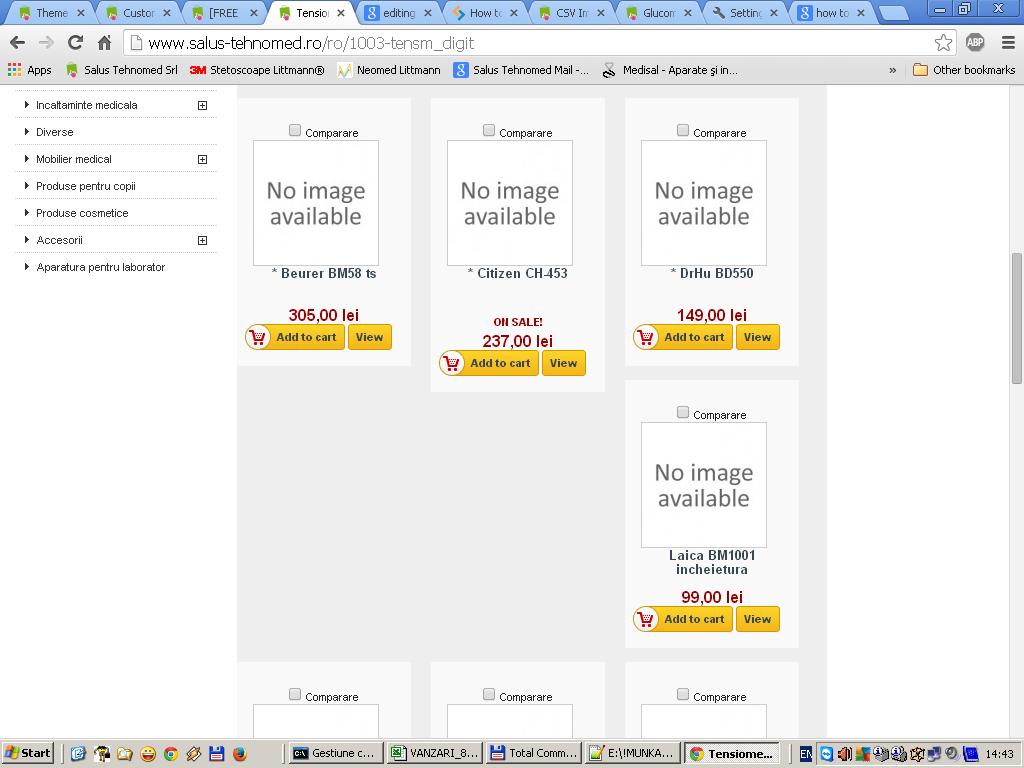Add Beurer BM58 ts to cart
Screen dimensions: 1024x768
click(295, 337)
